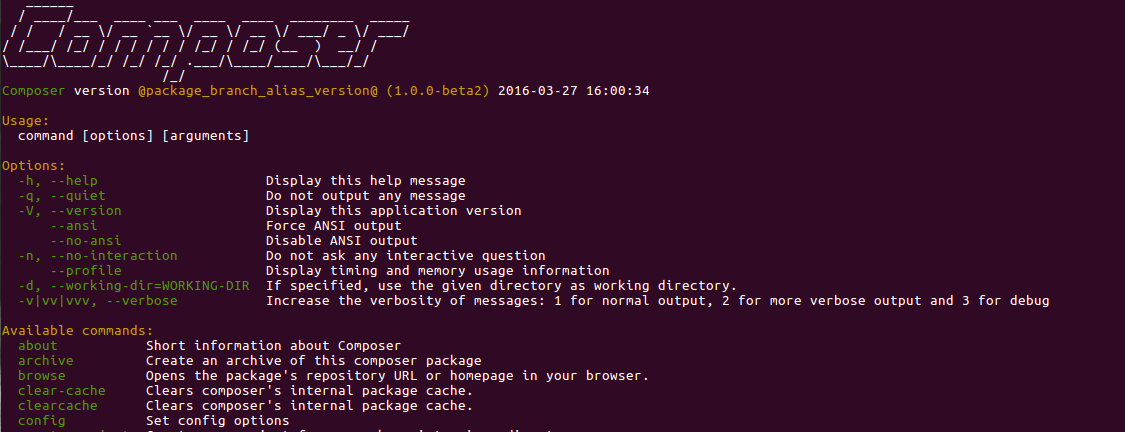Image resolution: width=1125 pixels, height=432 pixels.
Task: Click the browse command name
Action: click(x=42, y=376)
